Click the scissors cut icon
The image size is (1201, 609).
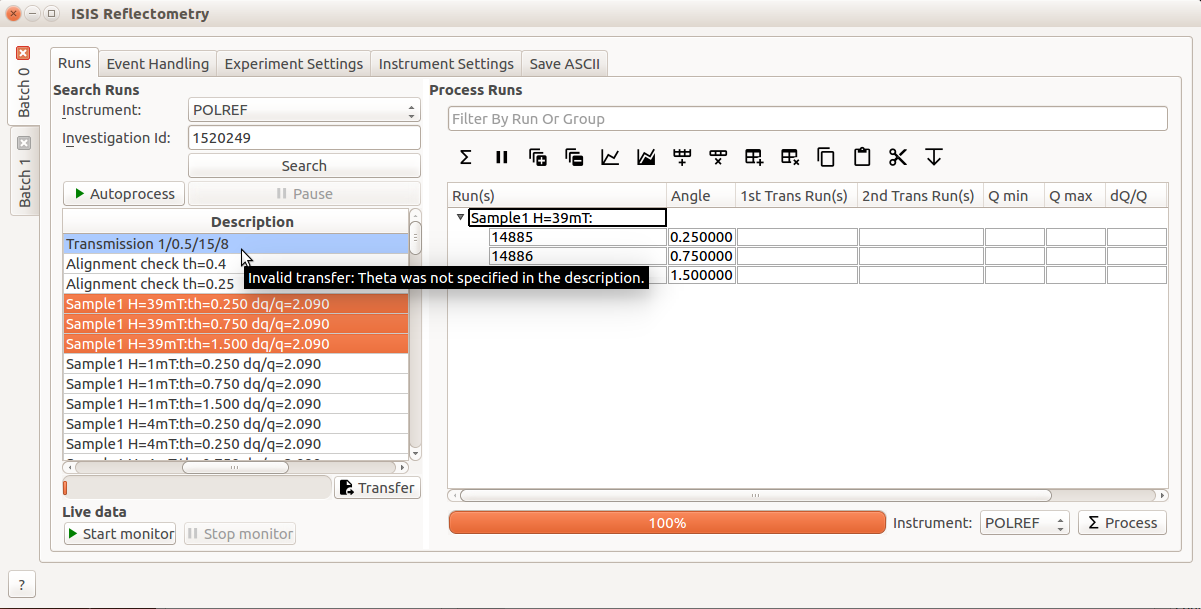pyautogui.click(x=897, y=157)
